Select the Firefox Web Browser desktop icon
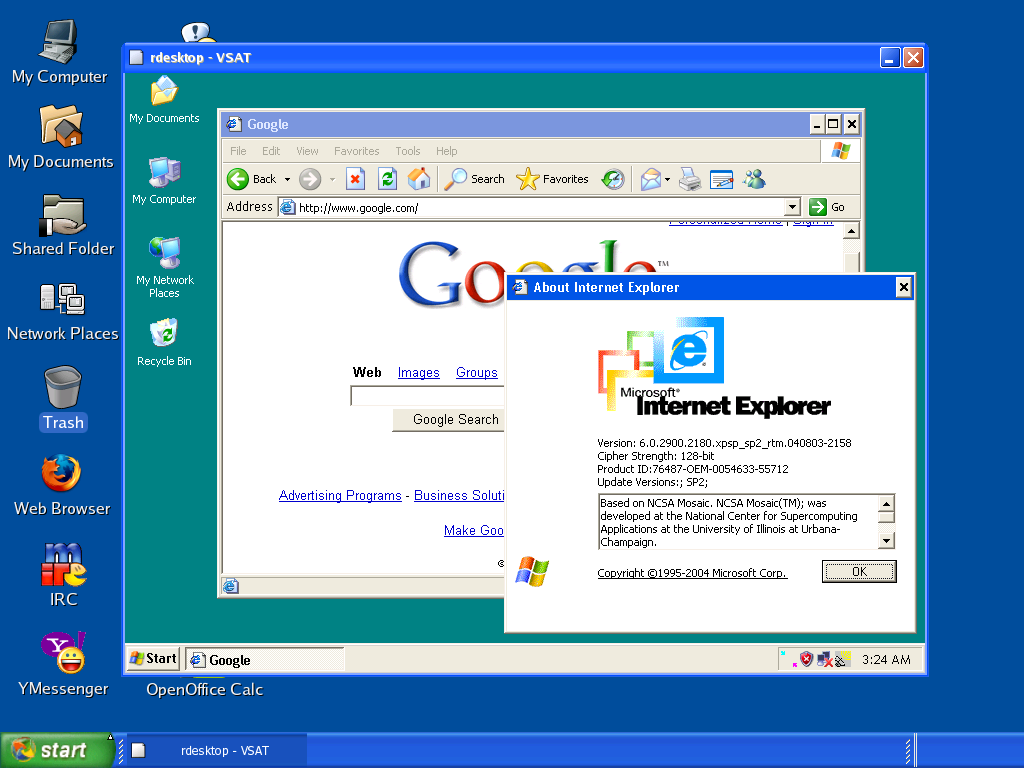 coord(62,485)
